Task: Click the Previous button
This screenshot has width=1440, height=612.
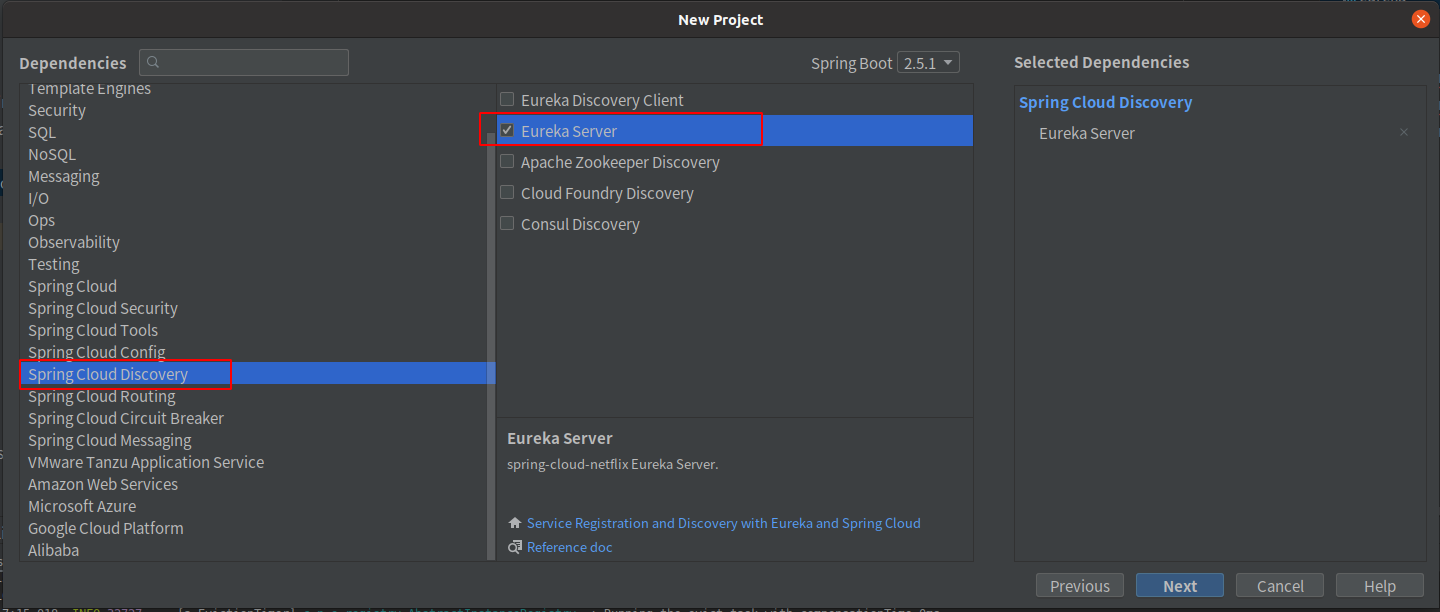Action: [1080, 586]
